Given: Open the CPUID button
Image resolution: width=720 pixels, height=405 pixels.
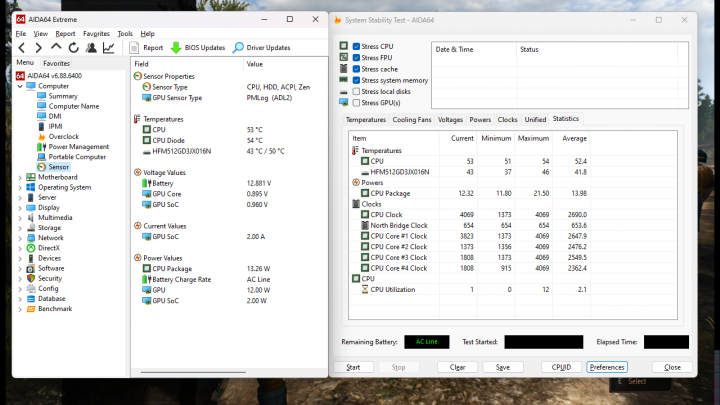Looking at the screenshot, I should [561, 367].
